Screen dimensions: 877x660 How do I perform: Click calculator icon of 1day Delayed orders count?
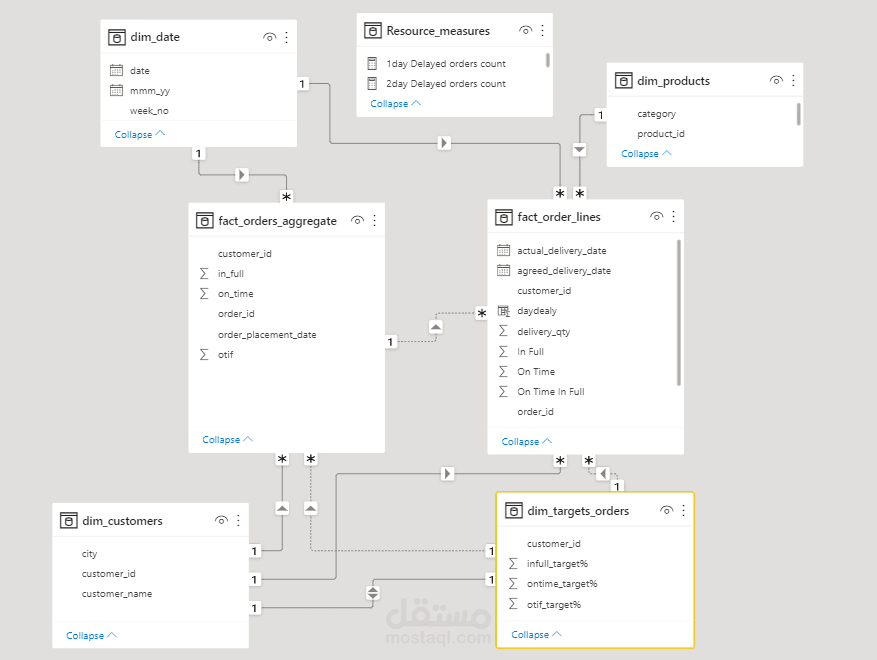[372, 64]
